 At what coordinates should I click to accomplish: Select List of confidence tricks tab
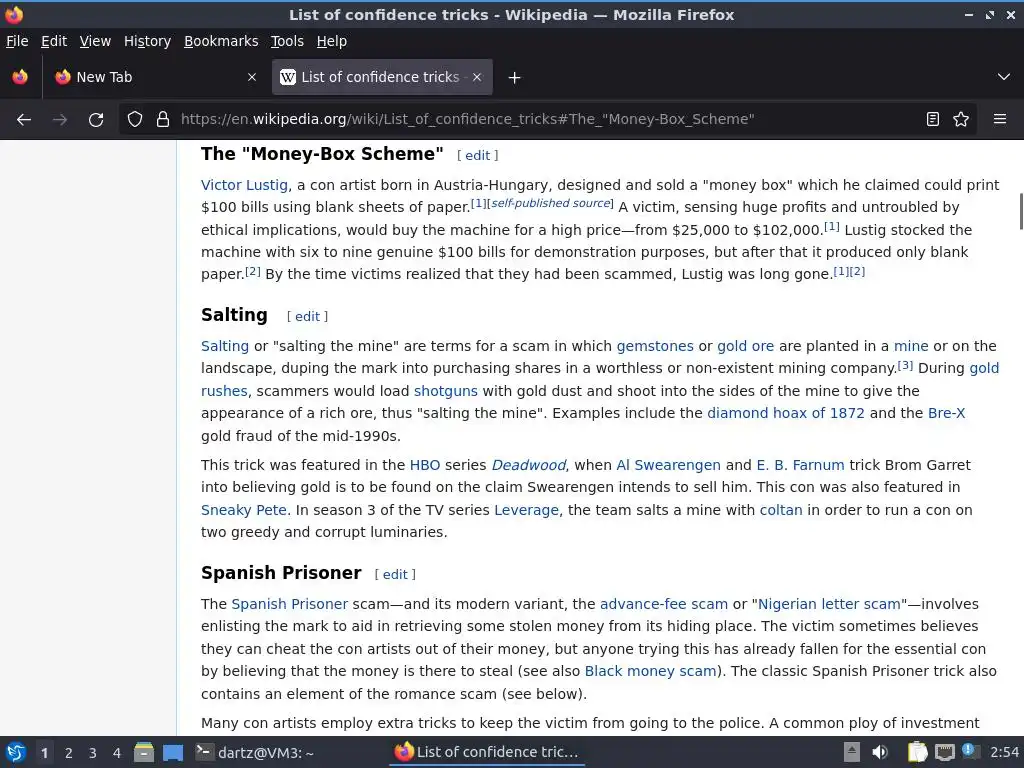pos(382,77)
